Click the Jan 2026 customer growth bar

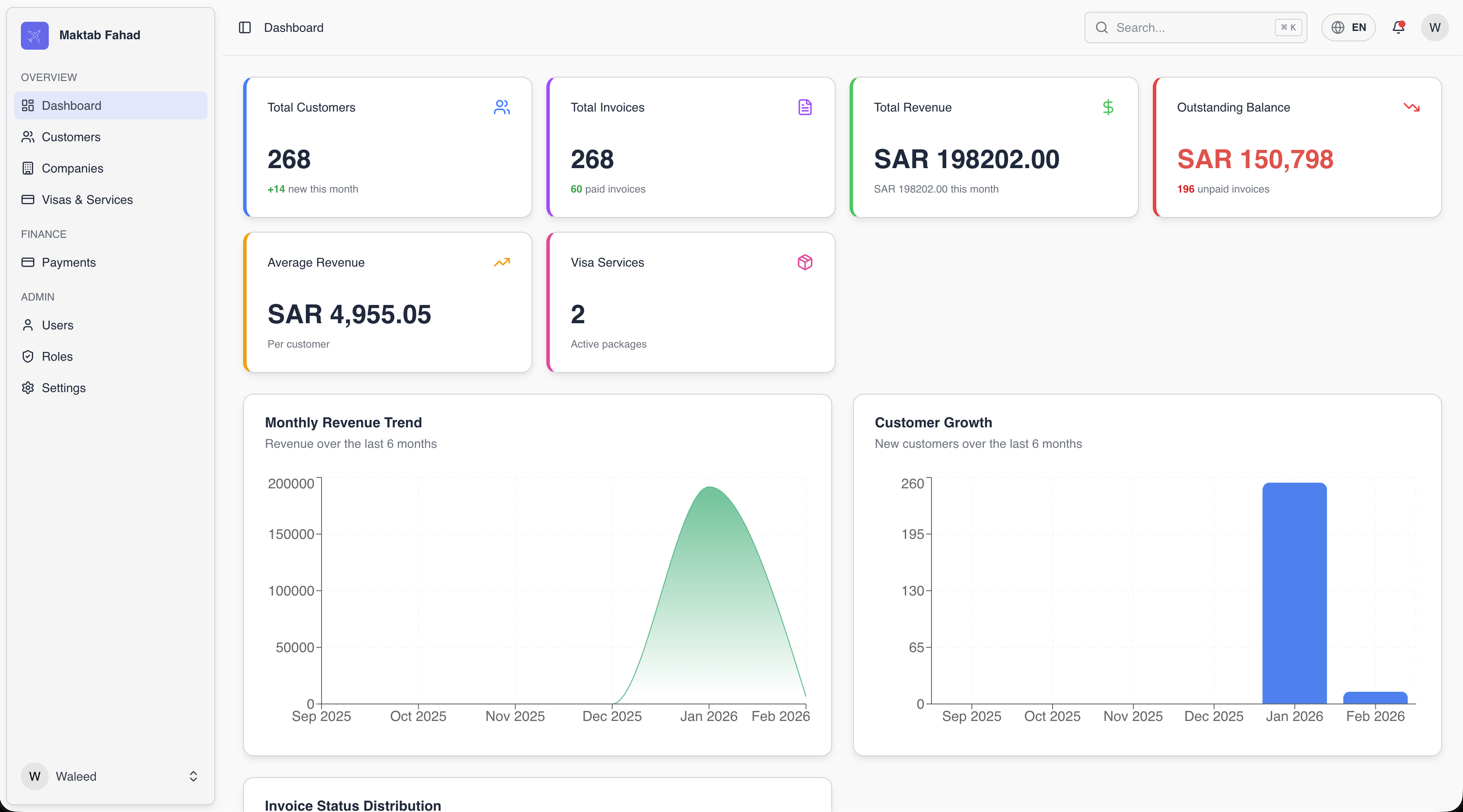[1294, 593]
